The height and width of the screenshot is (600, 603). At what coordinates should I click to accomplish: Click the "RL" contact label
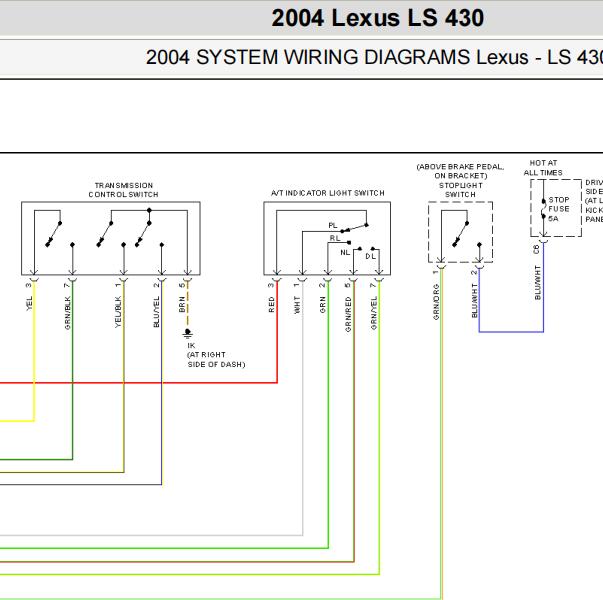point(335,238)
